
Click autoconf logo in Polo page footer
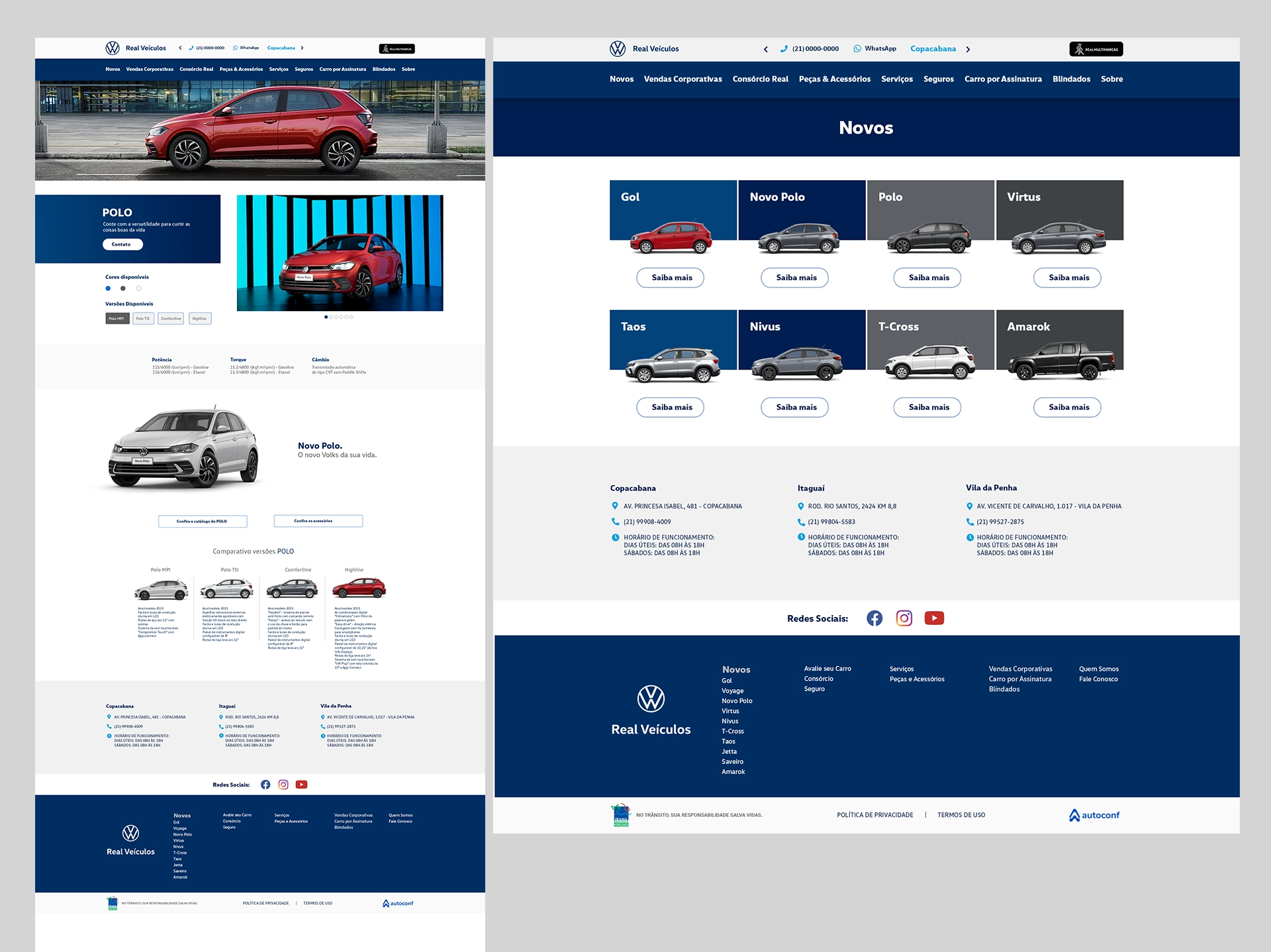click(398, 903)
